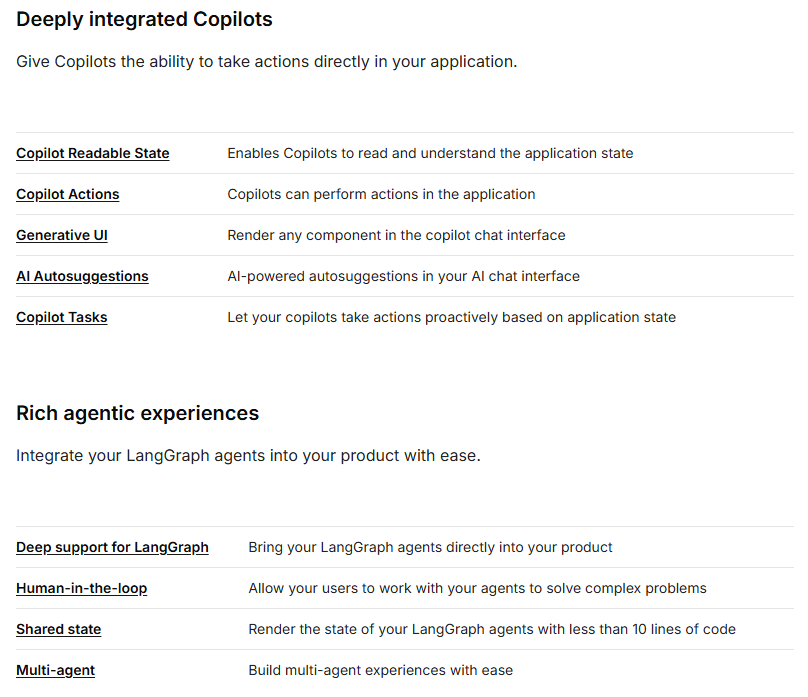
Task: Open the Copilot Readable State link
Action: tap(92, 153)
